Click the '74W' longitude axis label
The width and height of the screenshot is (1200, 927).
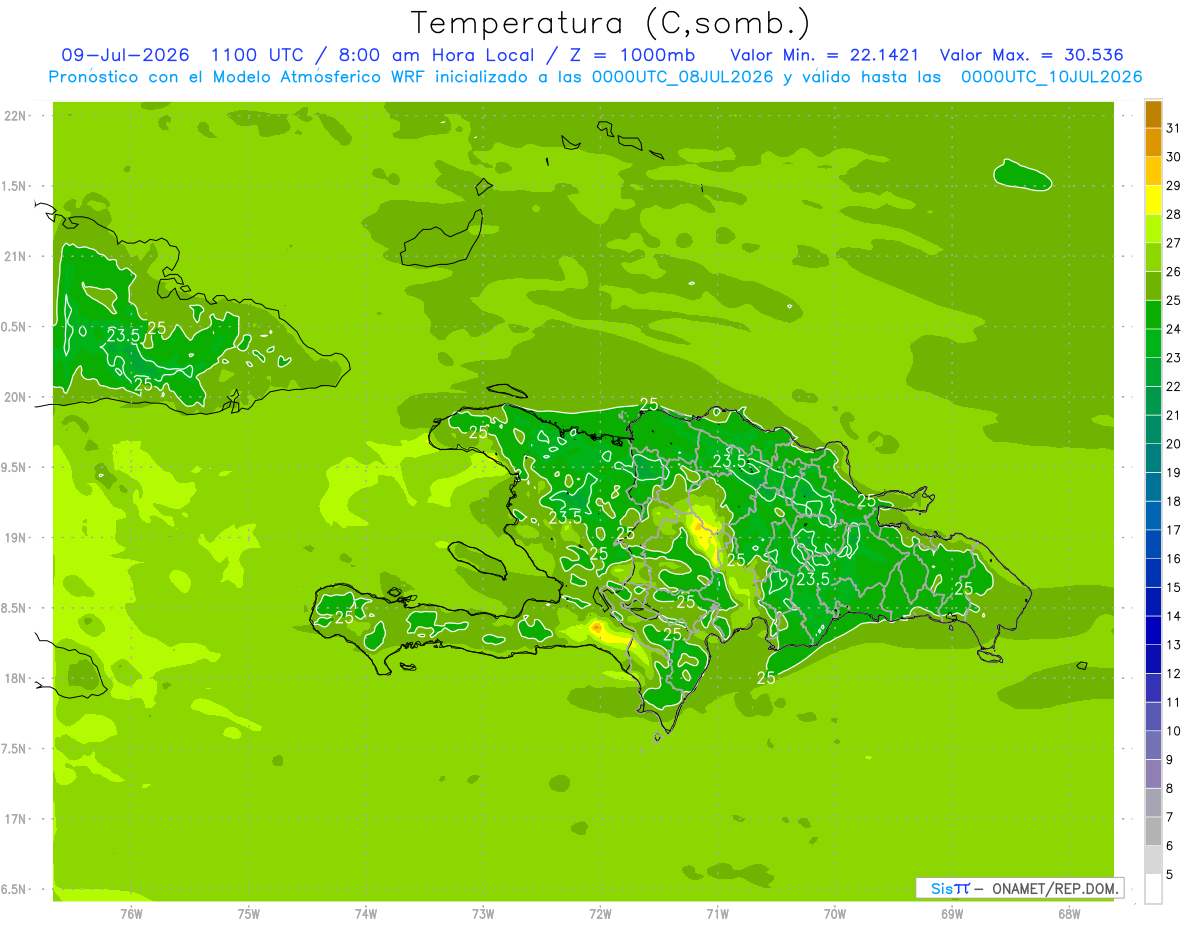[365, 913]
